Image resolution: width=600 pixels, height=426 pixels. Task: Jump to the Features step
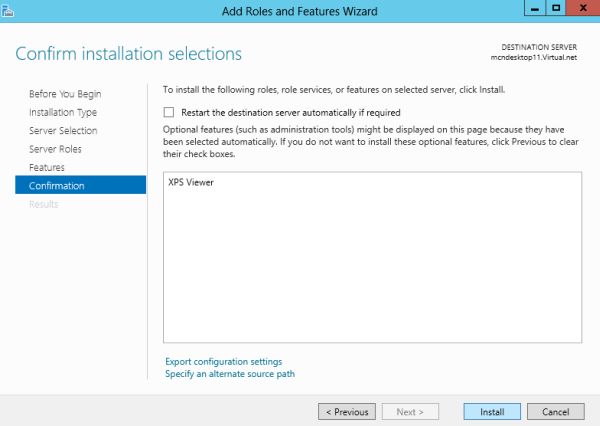click(47, 167)
